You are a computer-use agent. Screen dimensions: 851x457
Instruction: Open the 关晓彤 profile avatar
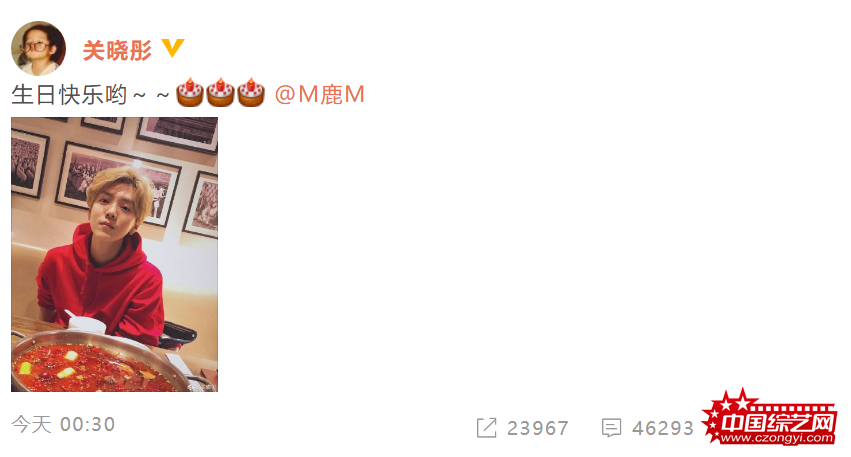click(x=39, y=48)
